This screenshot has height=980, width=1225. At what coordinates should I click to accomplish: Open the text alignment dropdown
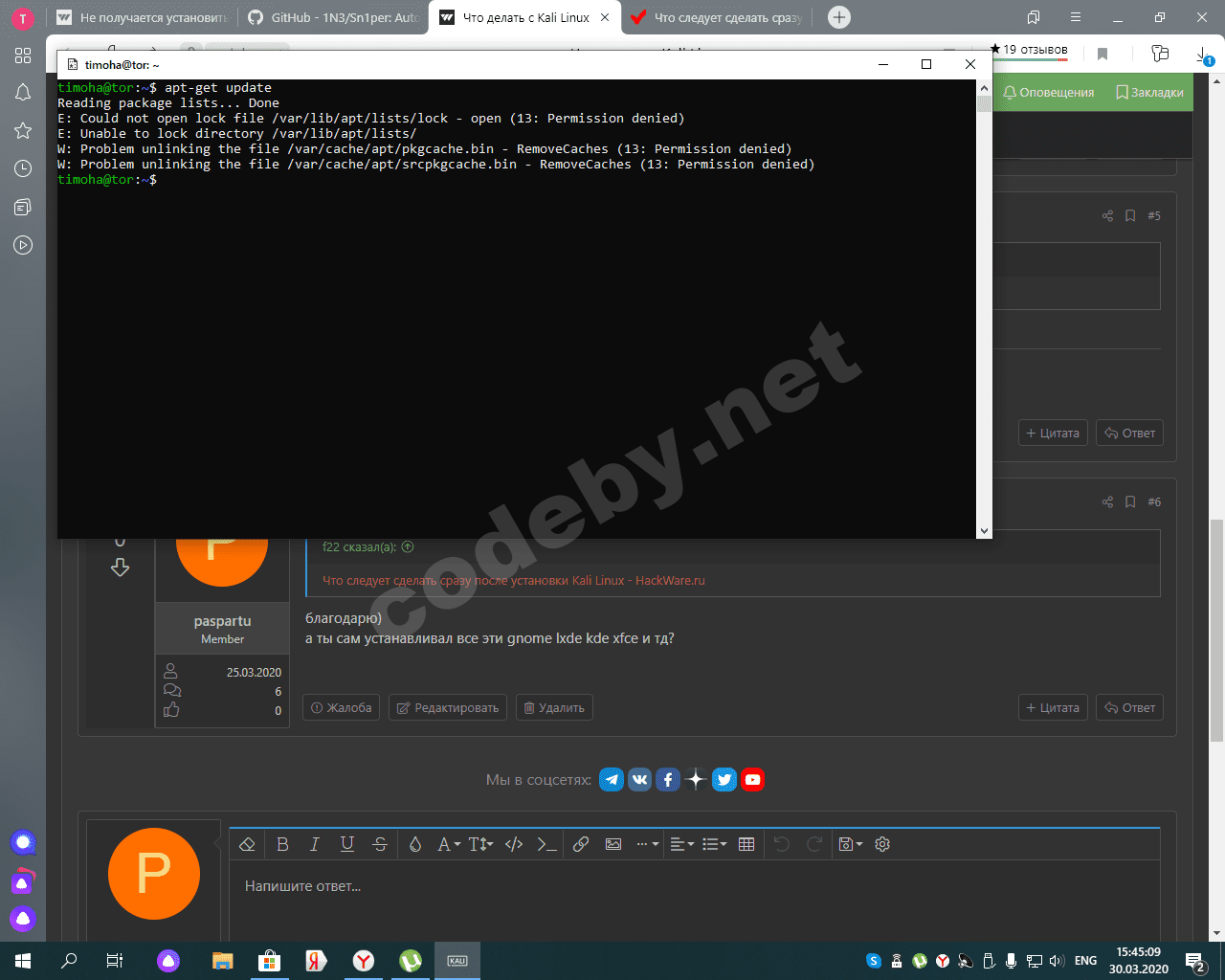pos(681,844)
